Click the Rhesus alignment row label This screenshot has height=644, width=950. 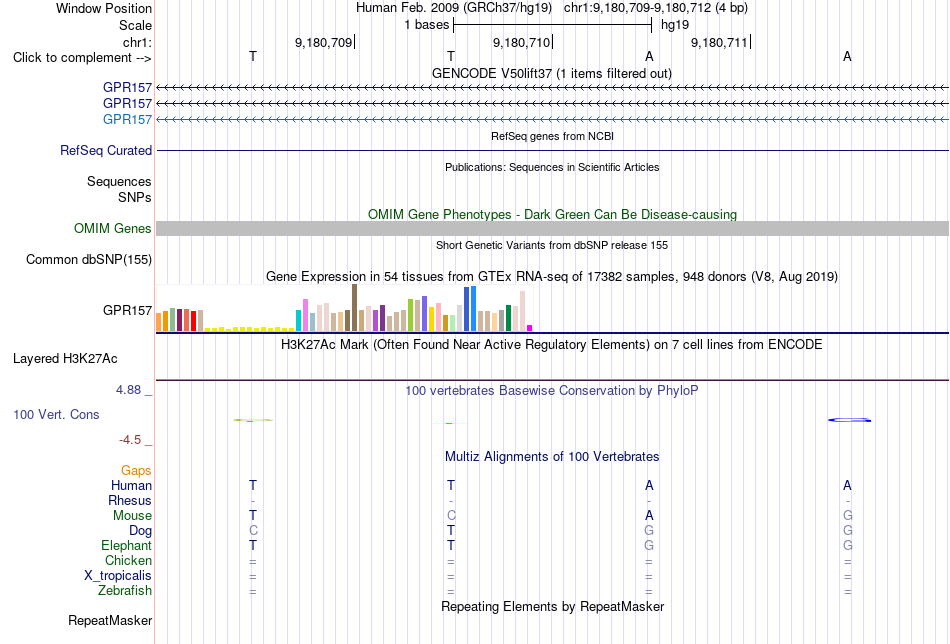tap(130, 500)
